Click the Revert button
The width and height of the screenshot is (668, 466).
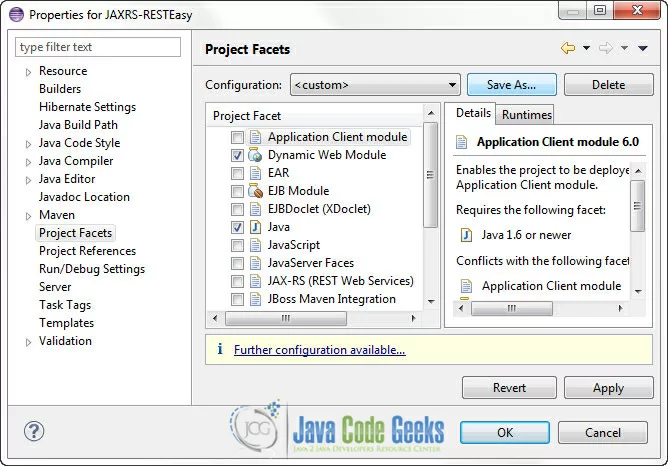[x=509, y=388]
